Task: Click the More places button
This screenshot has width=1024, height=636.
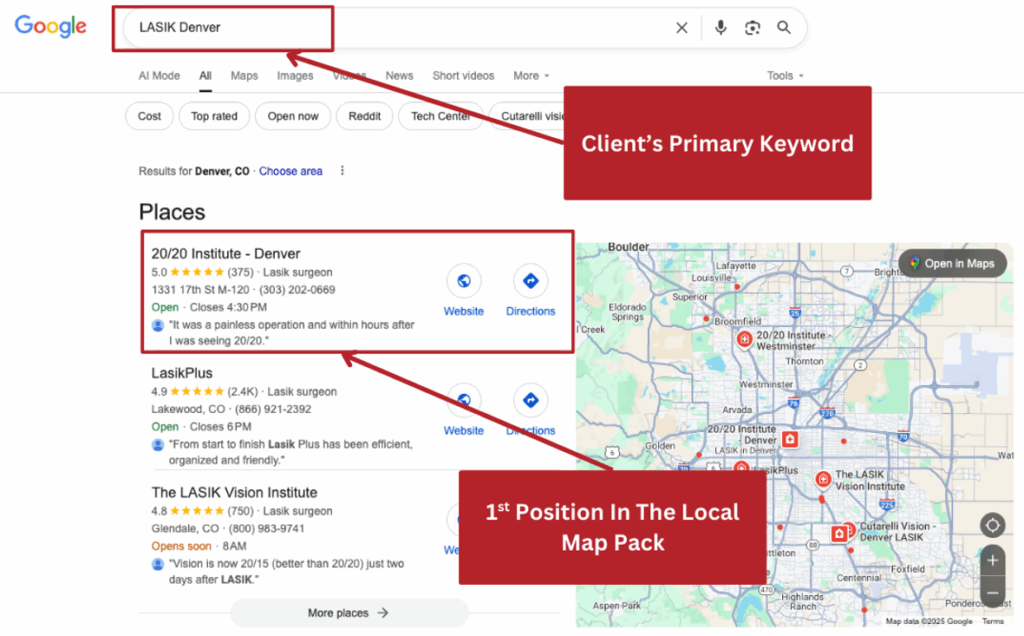Action: (x=349, y=613)
